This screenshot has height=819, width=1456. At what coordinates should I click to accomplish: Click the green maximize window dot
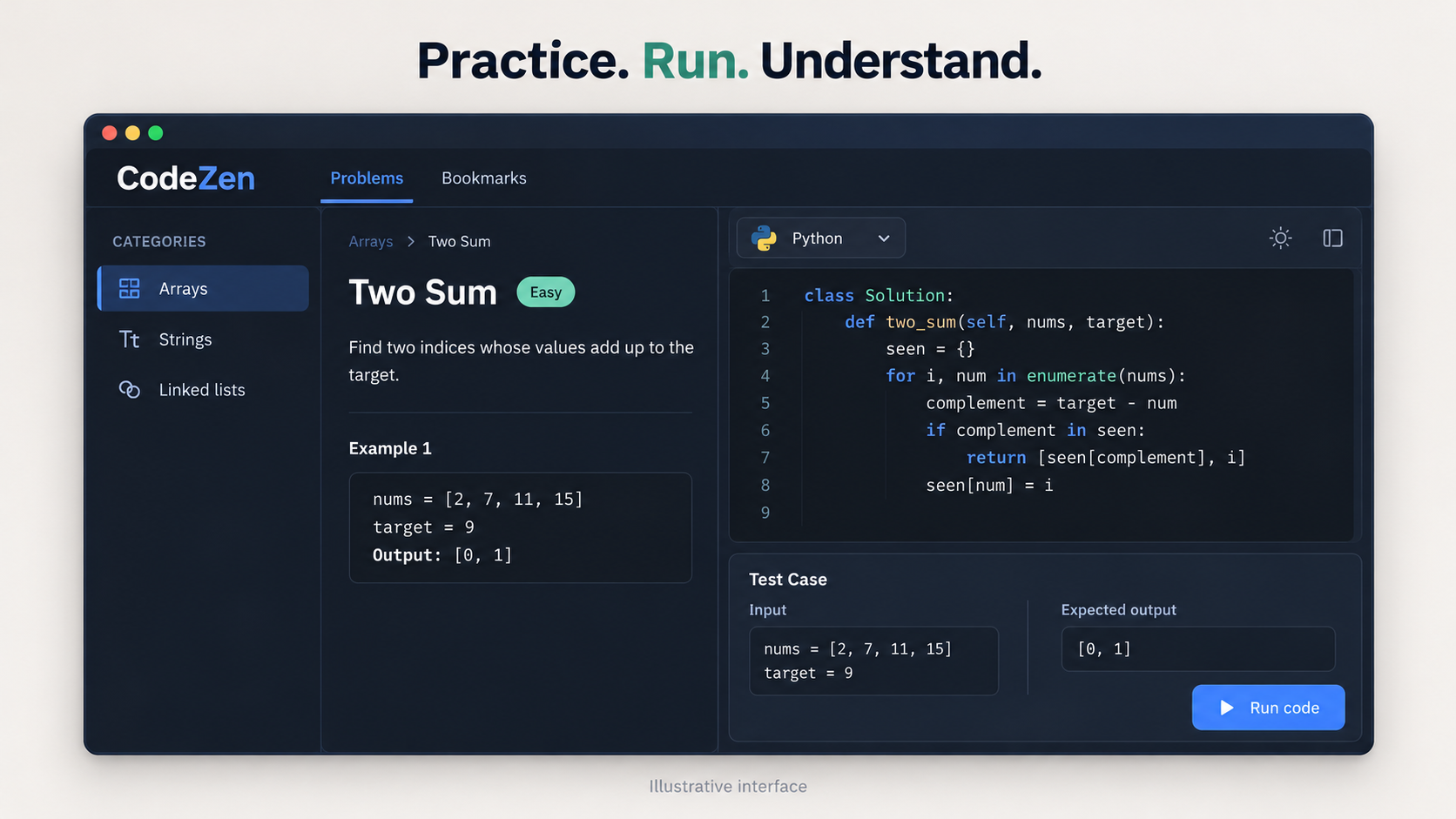coord(156,133)
